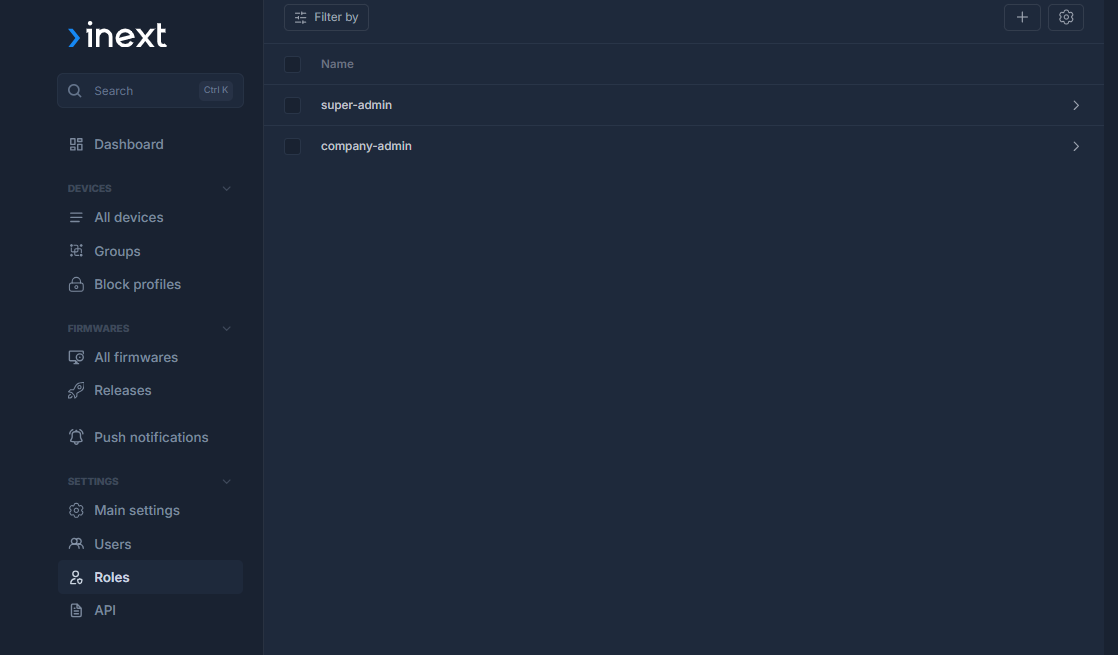
Task: Select the super-admin row checkbox
Action: pos(293,105)
